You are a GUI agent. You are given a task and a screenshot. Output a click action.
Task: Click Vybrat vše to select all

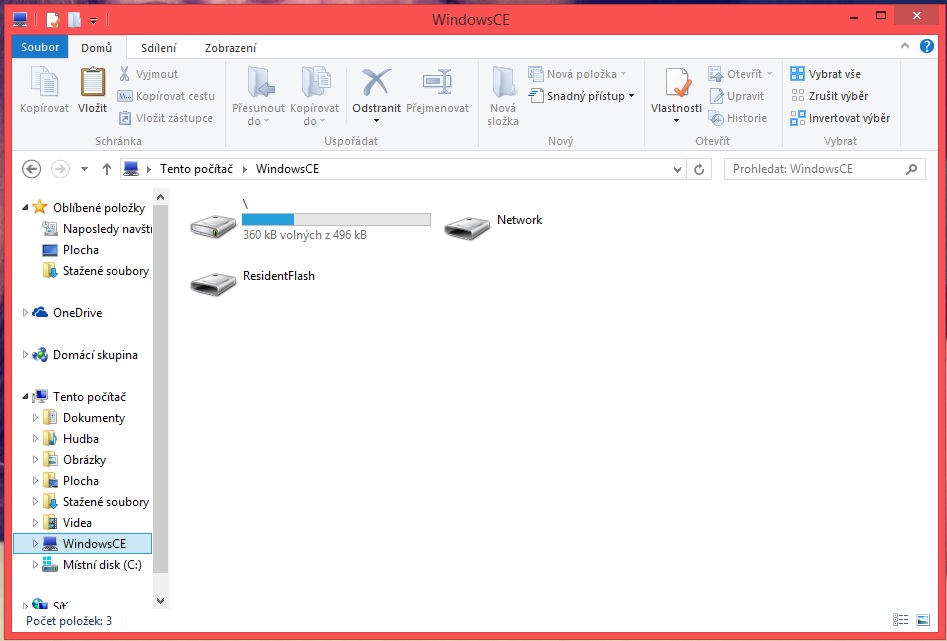[826, 74]
